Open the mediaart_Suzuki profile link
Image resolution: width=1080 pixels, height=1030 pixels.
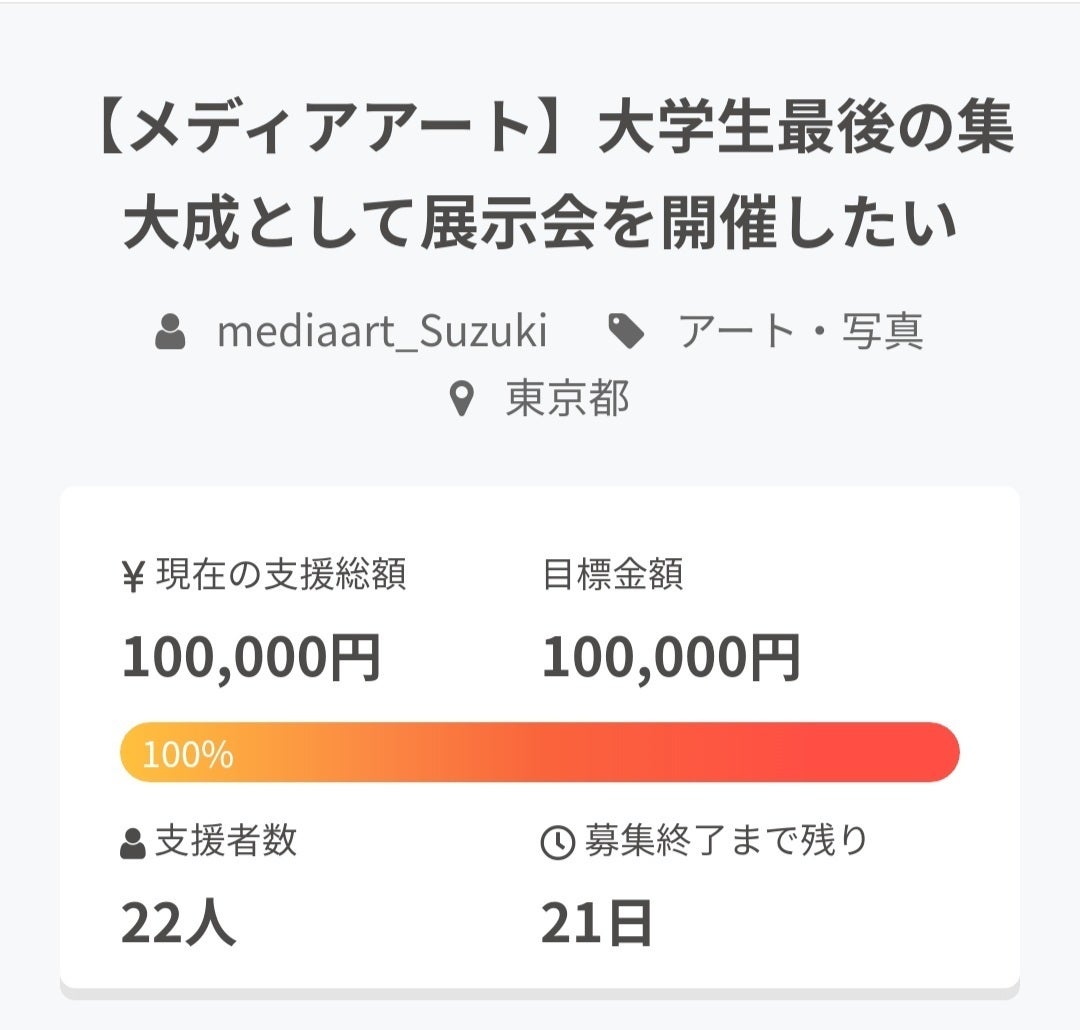click(382, 332)
